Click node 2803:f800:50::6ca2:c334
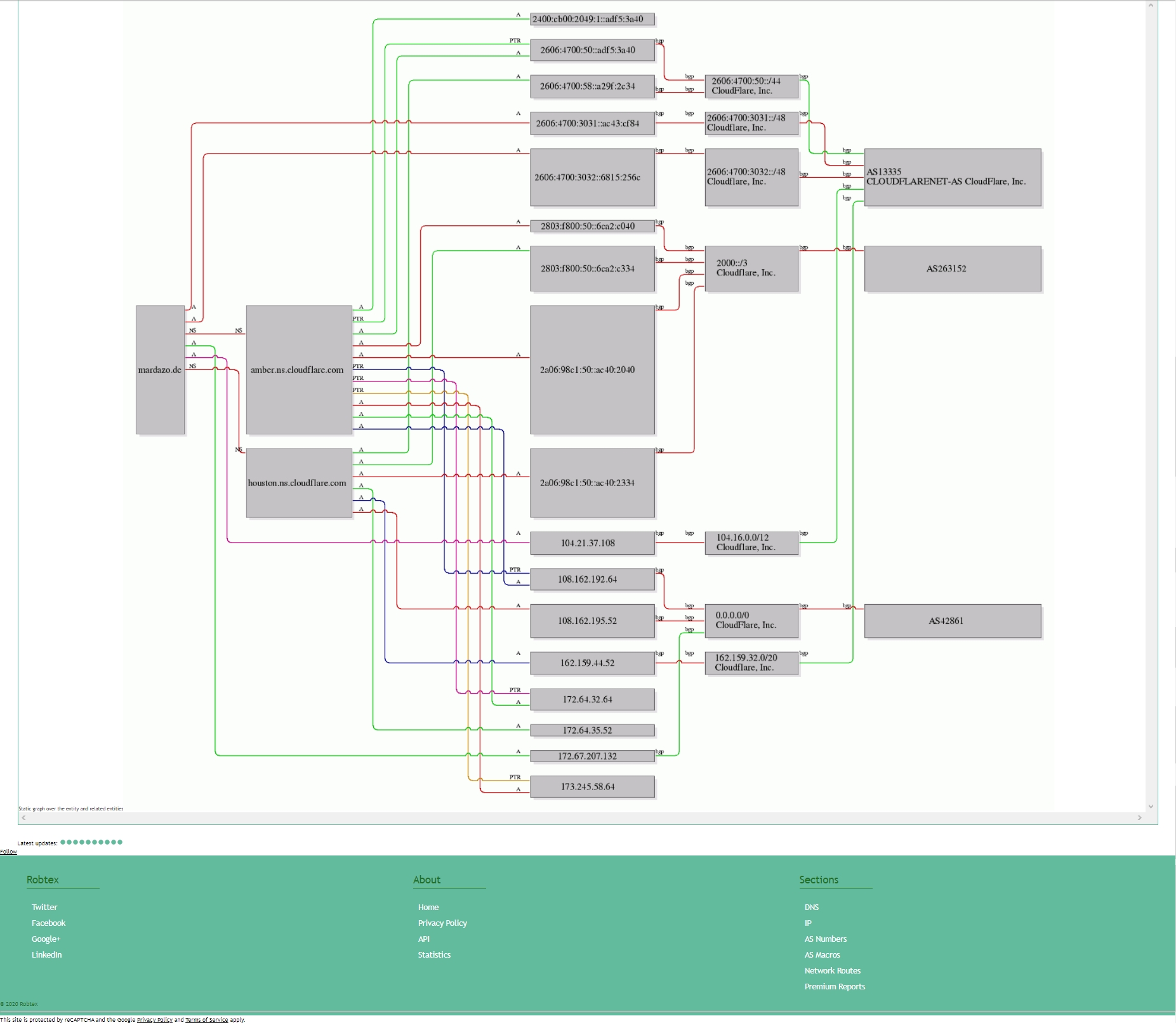The width and height of the screenshot is (1176, 1023). [592, 268]
